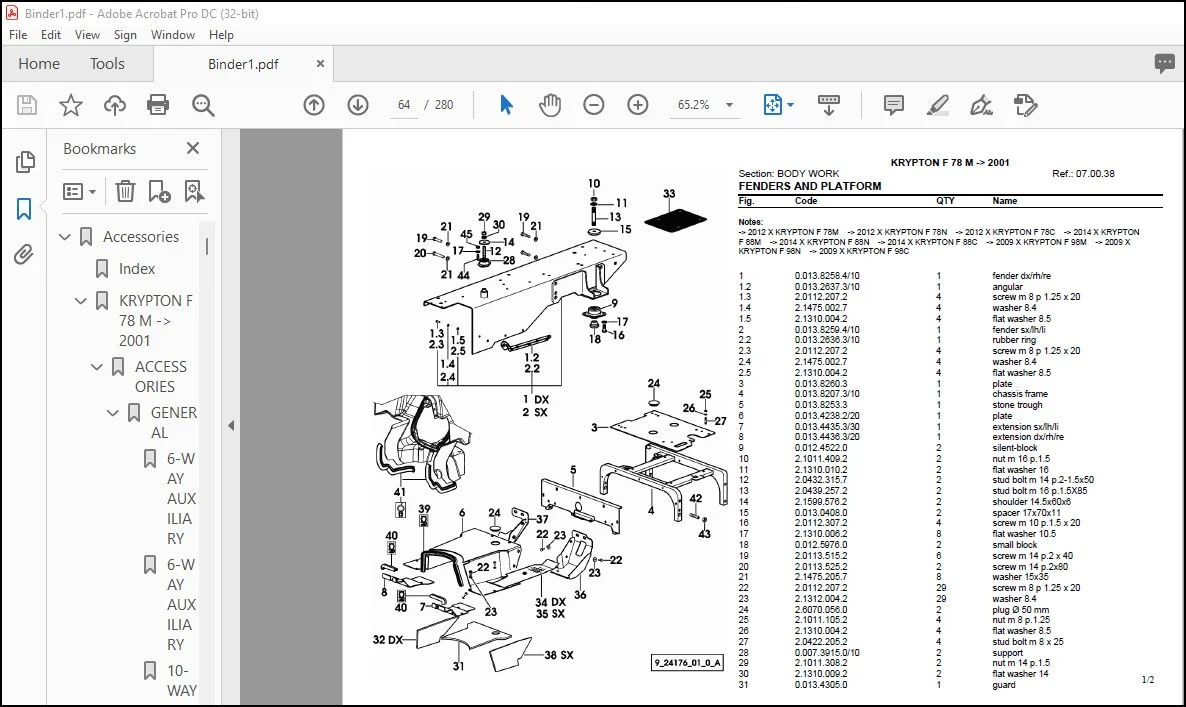Image resolution: width=1186 pixels, height=707 pixels.
Task: Click the upload to cloud icon
Action: pyautogui.click(x=115, y=105)
